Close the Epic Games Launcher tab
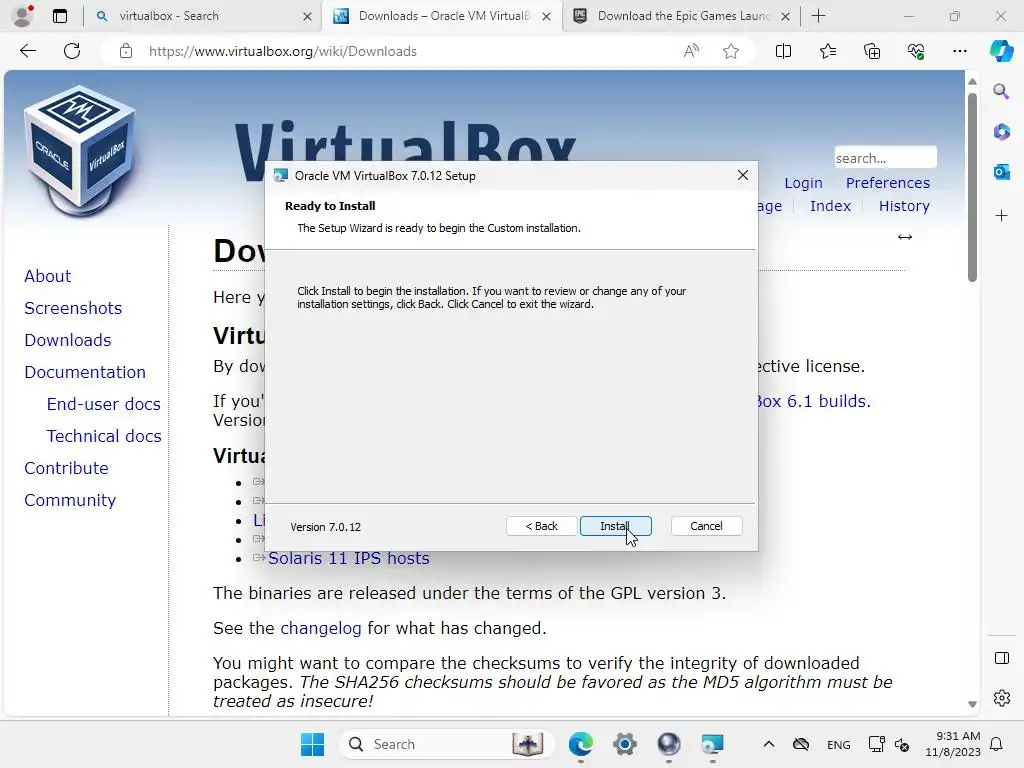Viewport: 1024px width, 768px height. click(x=786, y=16)
